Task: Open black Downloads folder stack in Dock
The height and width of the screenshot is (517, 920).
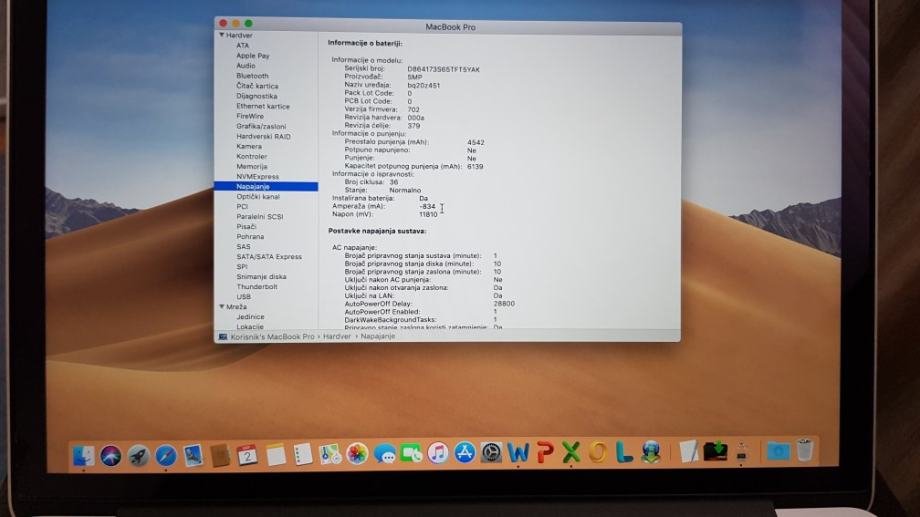Action: click(x=715, y=451)
